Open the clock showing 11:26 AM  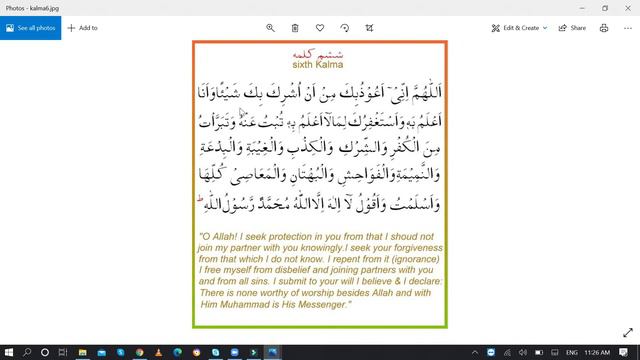tap(597, 352)
